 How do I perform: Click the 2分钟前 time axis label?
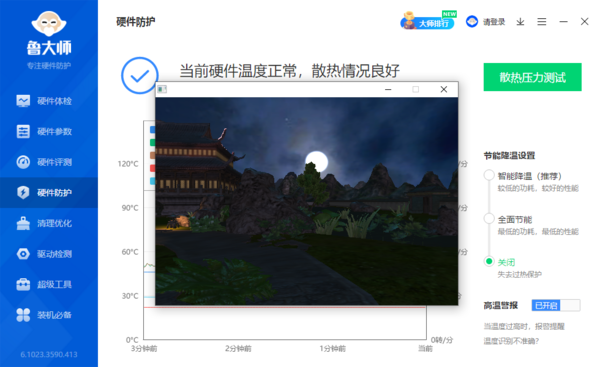(x=238, y=349)
